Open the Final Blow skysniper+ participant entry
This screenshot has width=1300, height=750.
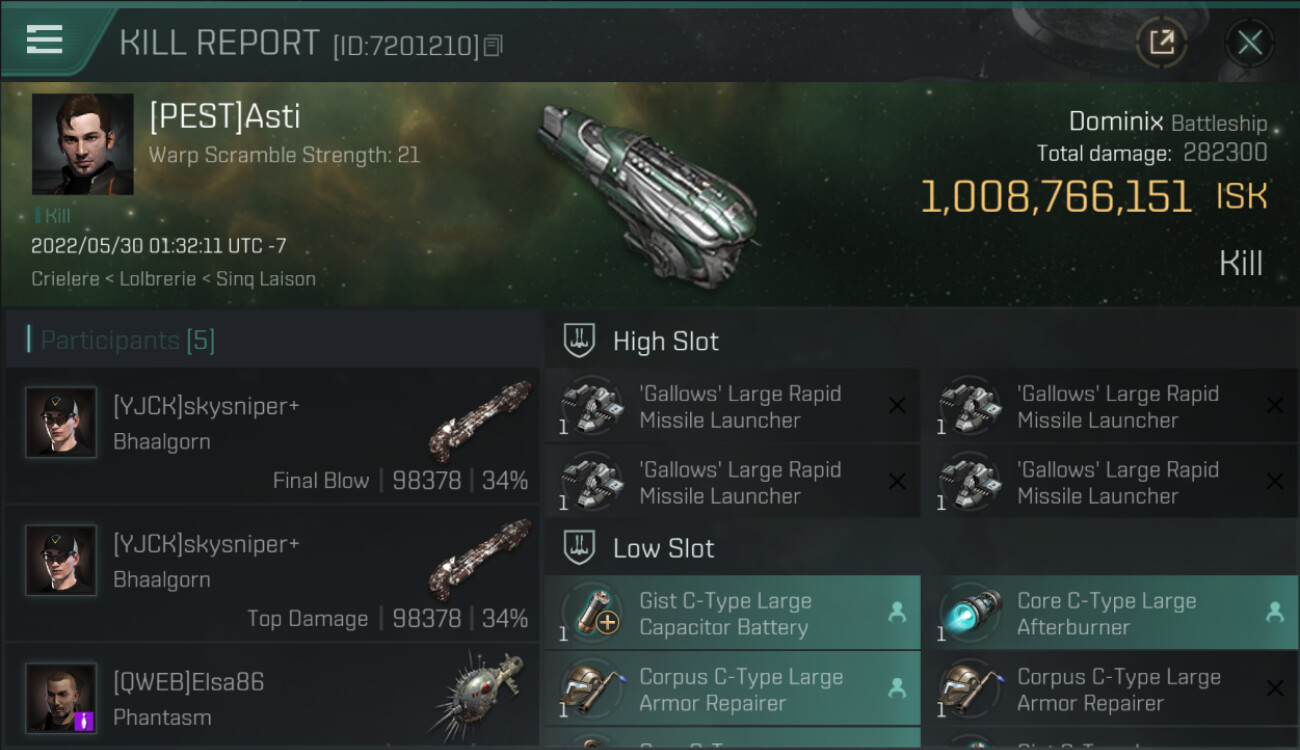point(272,437)
